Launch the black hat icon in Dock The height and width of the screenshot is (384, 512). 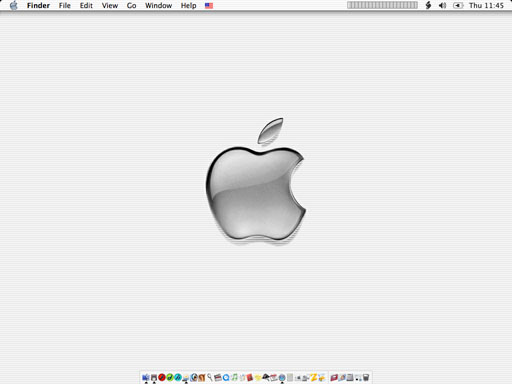click(x=266, y=377)
